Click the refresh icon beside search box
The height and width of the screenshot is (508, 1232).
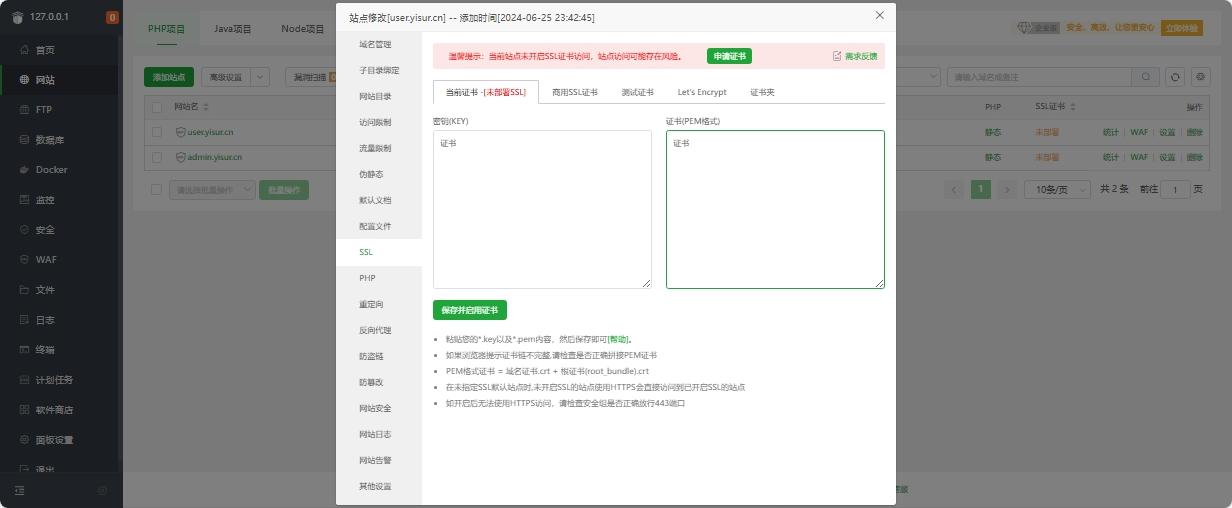(x=1176, y=77)
